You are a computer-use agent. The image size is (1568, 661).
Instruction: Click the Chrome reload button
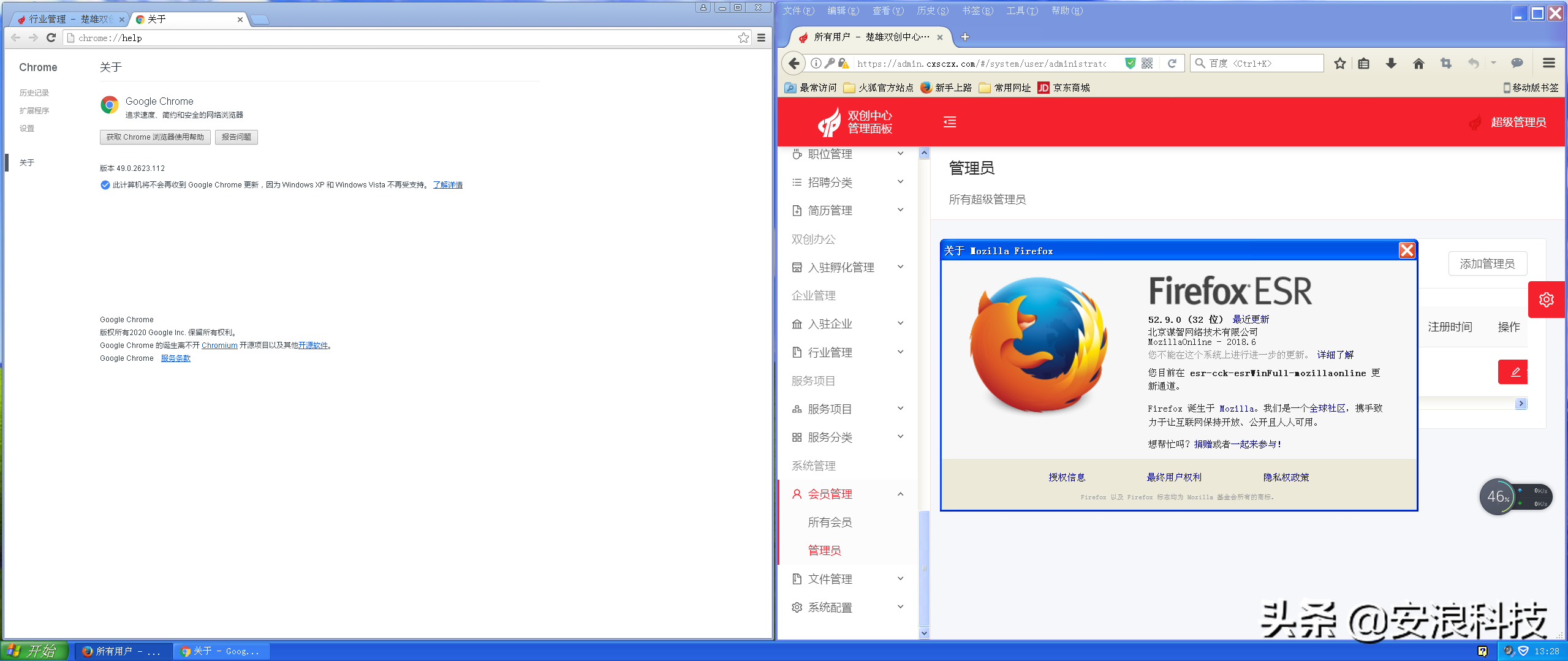[x=51, y=38]
